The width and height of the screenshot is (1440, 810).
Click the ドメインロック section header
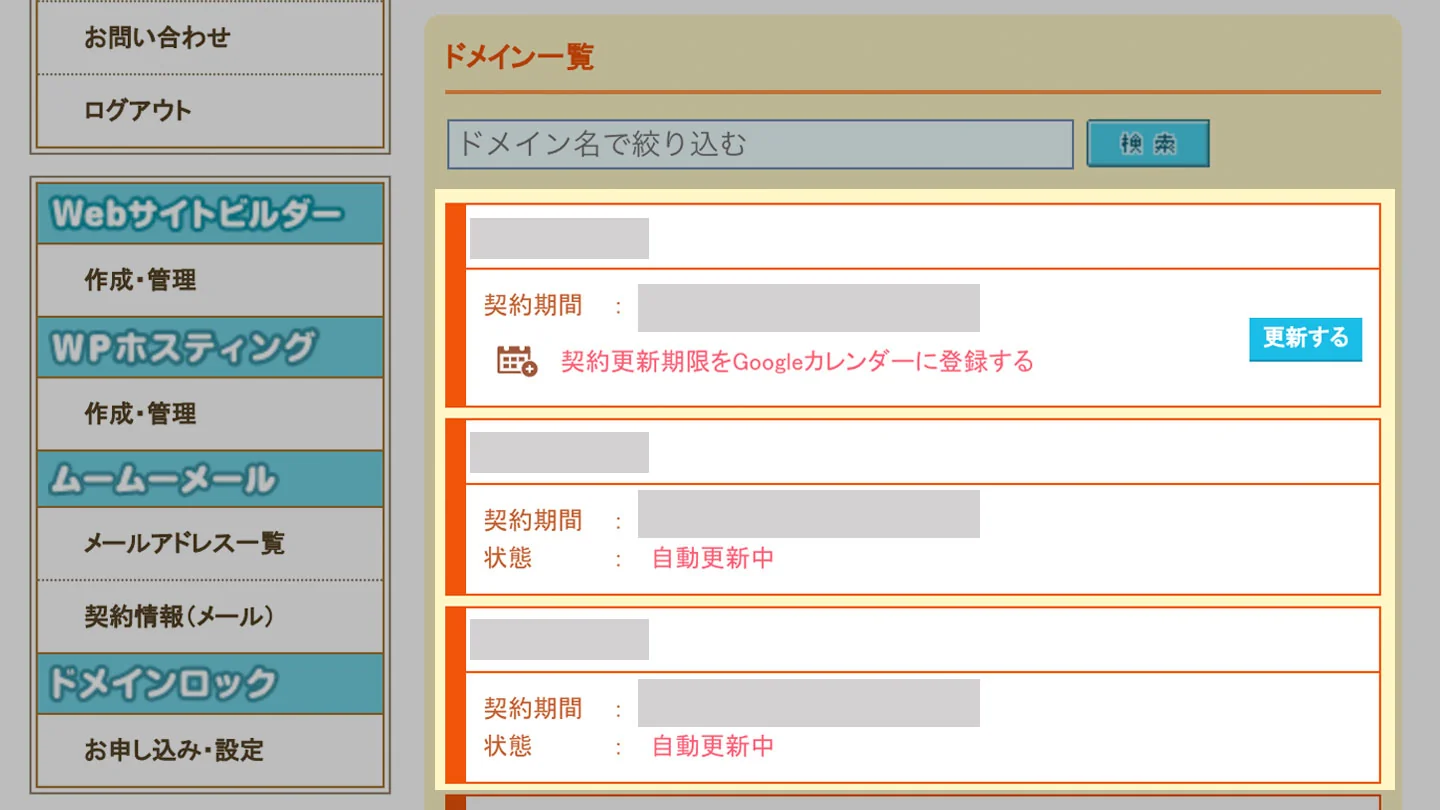210,684
